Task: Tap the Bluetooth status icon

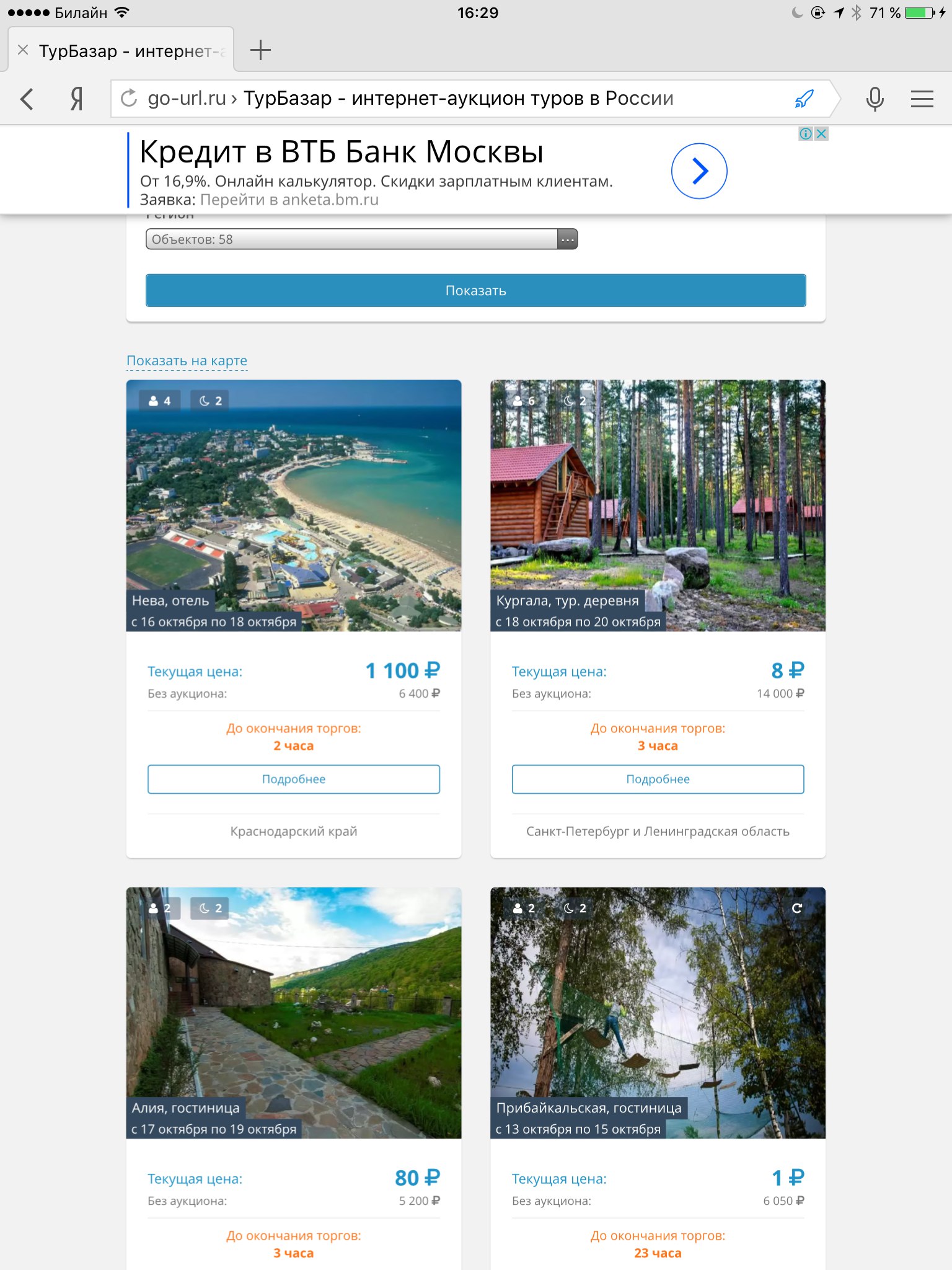Action: coord(857,12)
